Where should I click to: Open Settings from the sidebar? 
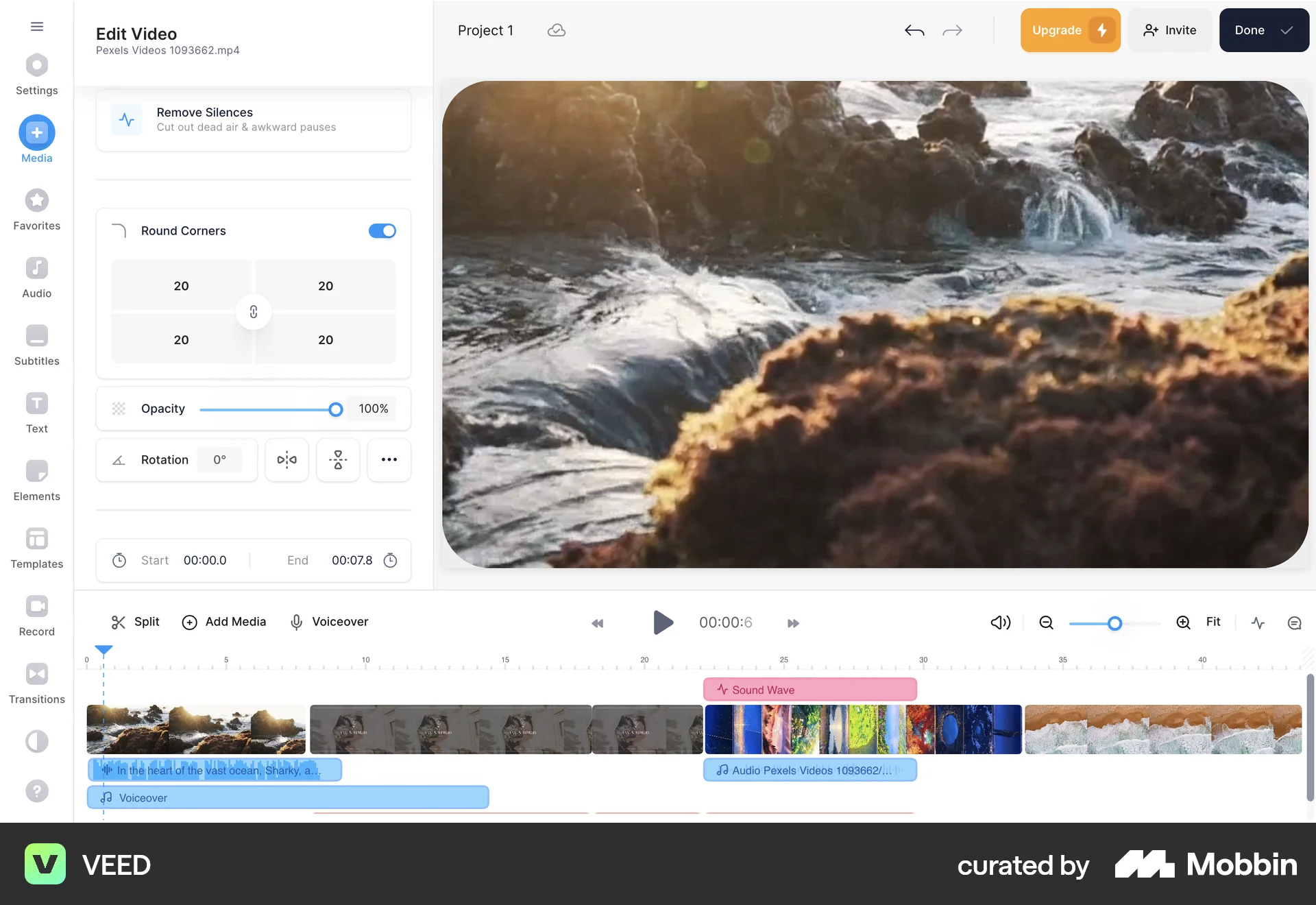click(x=36, y=66)
